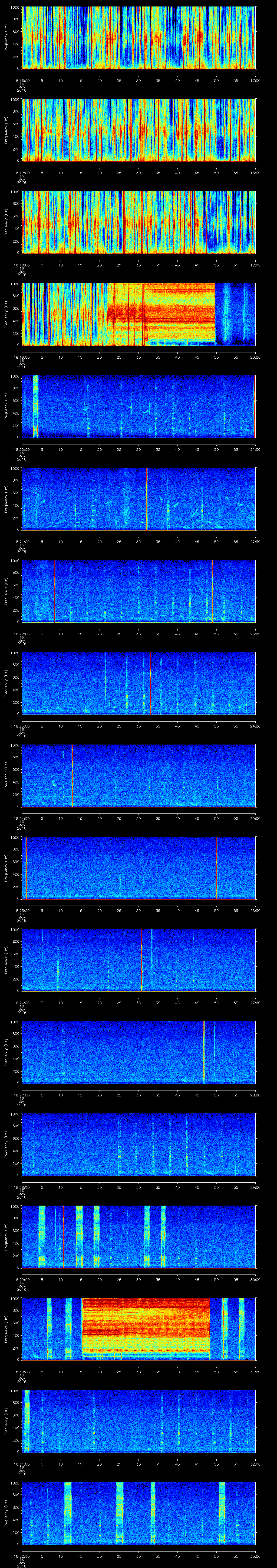Click the red vertical line in 18:21:00 panel
The width and height of the screenshot is (277, 1568).
[x=147, y=499]
